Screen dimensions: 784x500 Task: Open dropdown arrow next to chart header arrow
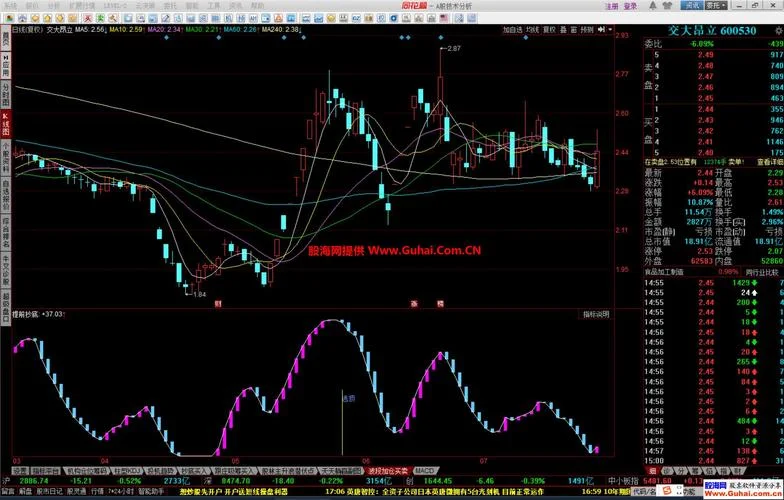pyautogui.click(x=610, y=30)
